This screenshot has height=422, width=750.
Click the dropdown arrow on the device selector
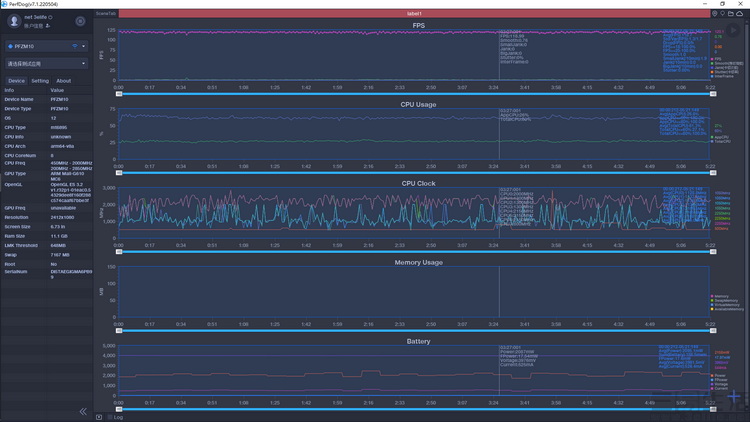pos(83,46)
